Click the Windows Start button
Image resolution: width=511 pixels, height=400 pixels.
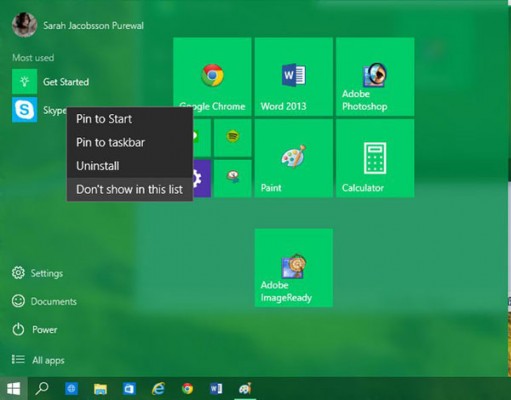click(x=14, y=389)
